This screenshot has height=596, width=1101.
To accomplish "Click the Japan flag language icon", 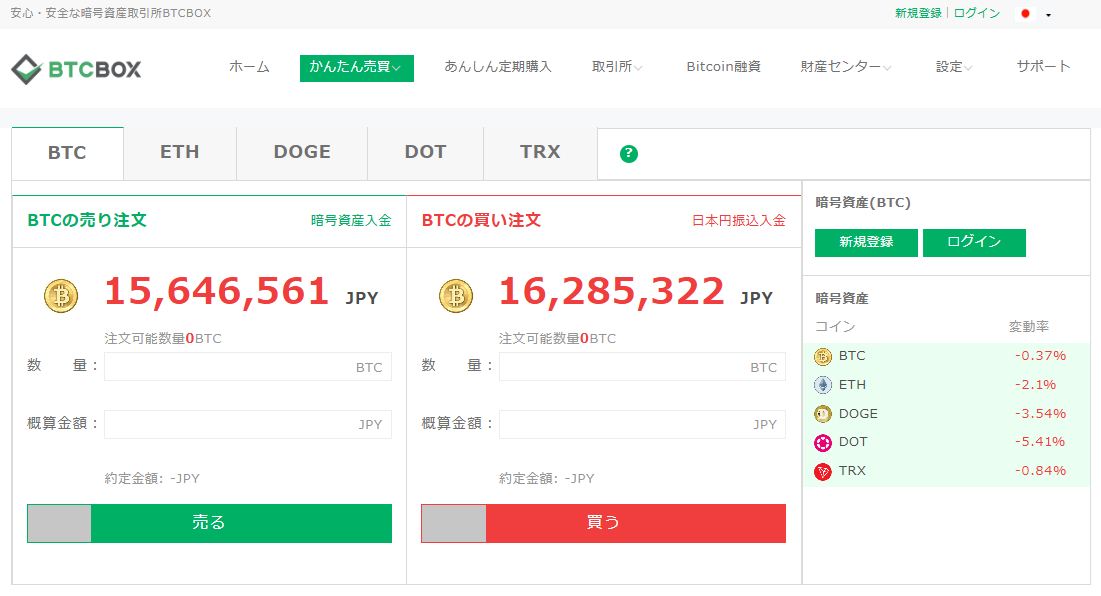I will 1025,13.
